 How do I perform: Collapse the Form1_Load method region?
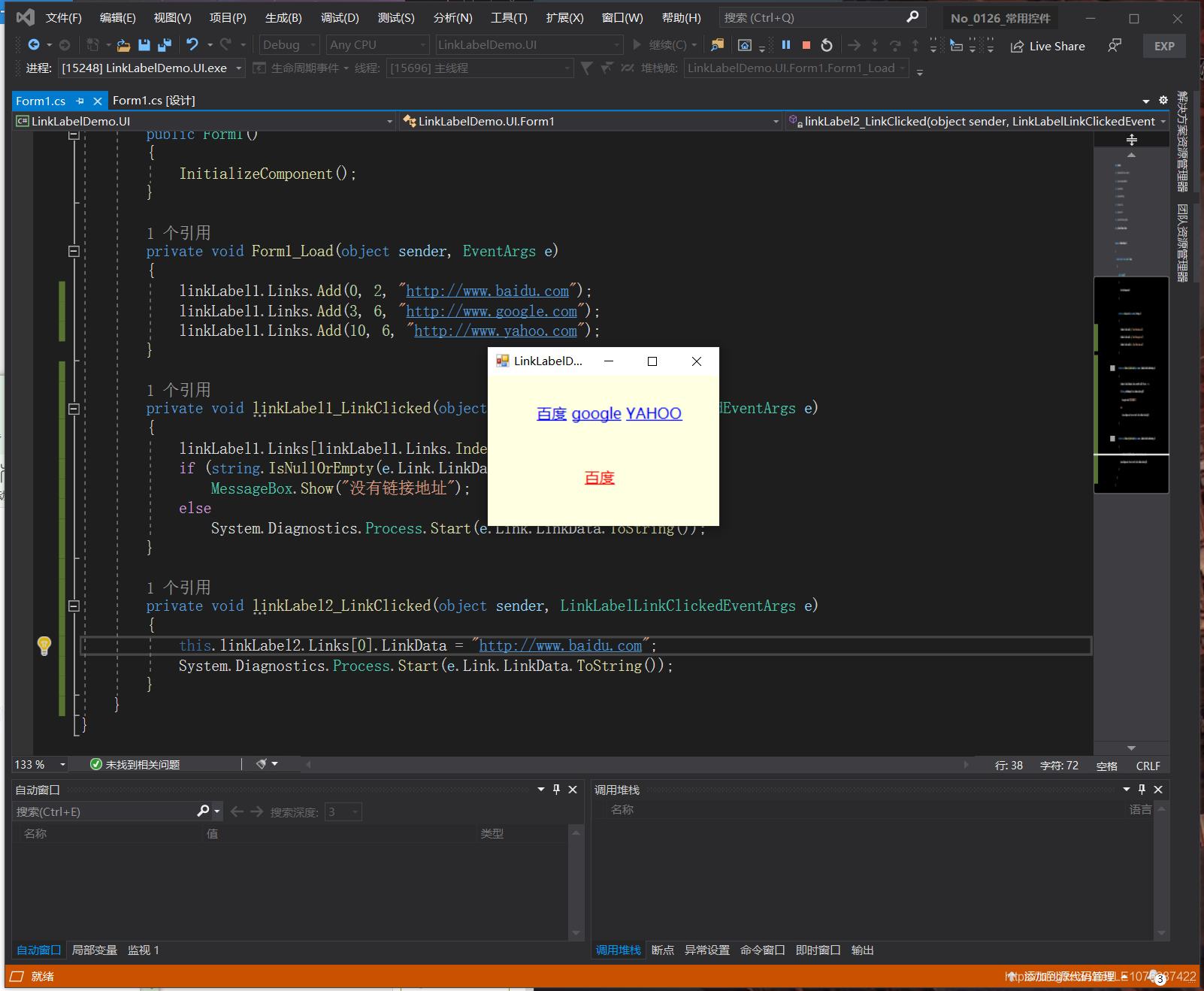point(74,252)
